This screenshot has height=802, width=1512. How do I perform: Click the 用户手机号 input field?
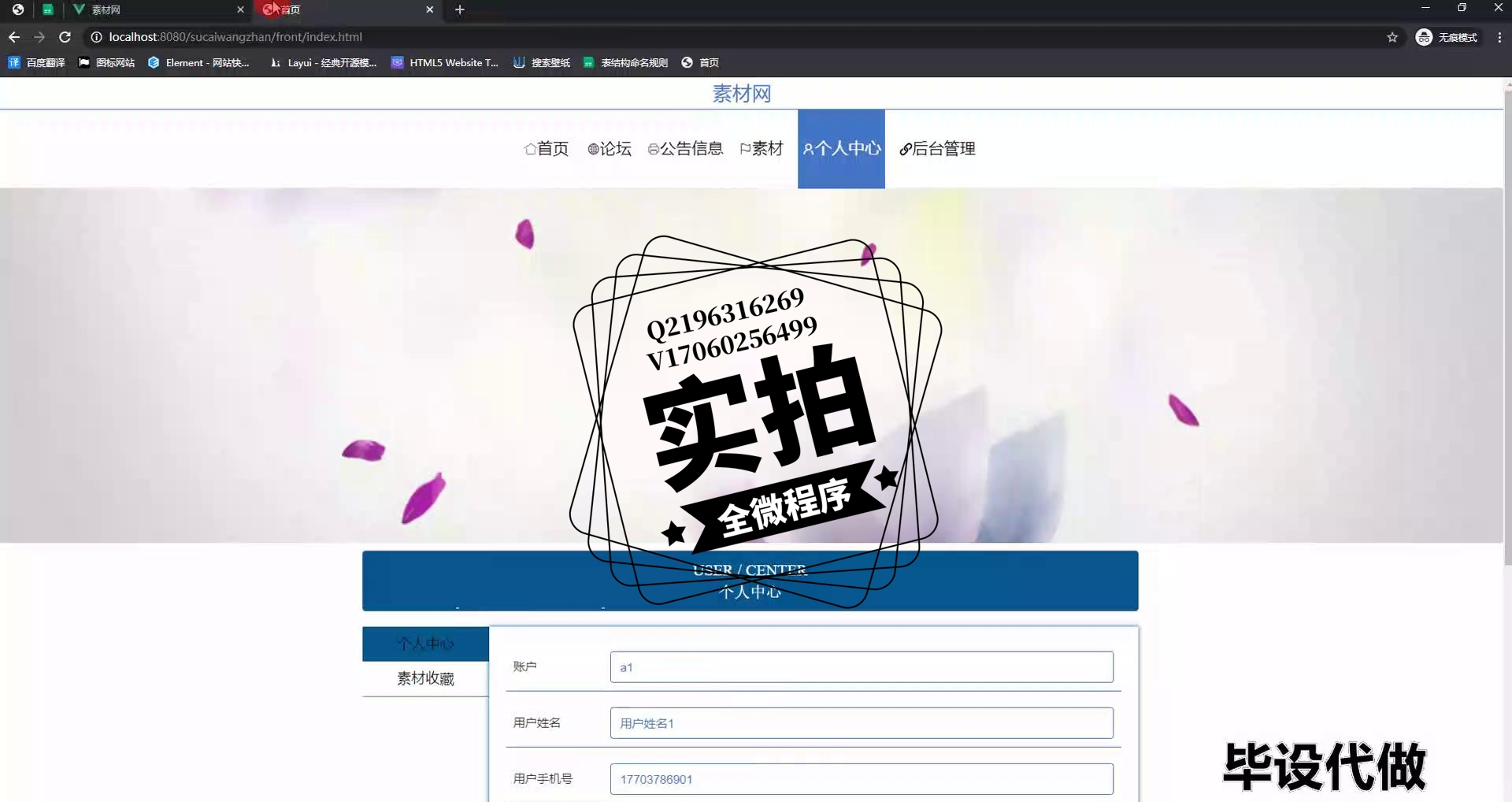[862, 779]
